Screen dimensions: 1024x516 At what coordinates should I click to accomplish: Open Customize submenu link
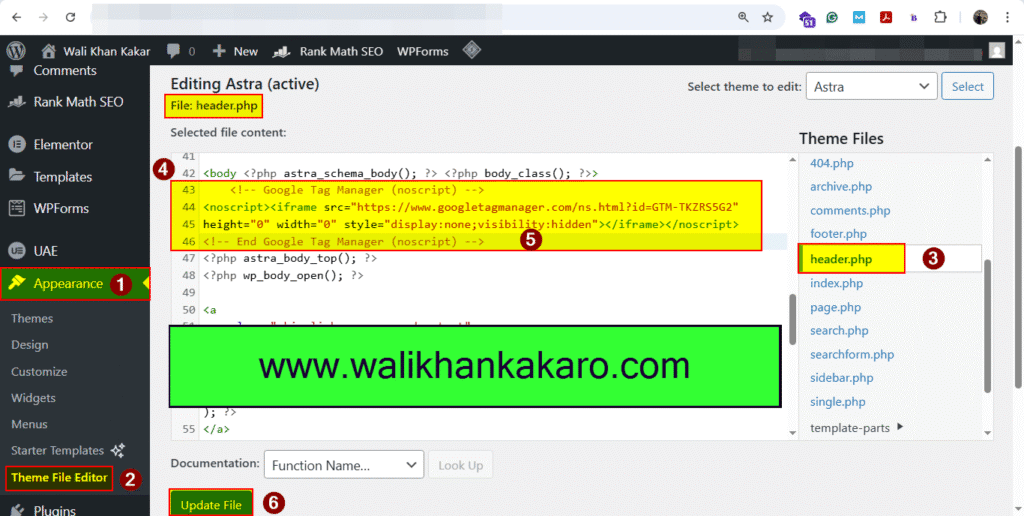click(39, 371)
